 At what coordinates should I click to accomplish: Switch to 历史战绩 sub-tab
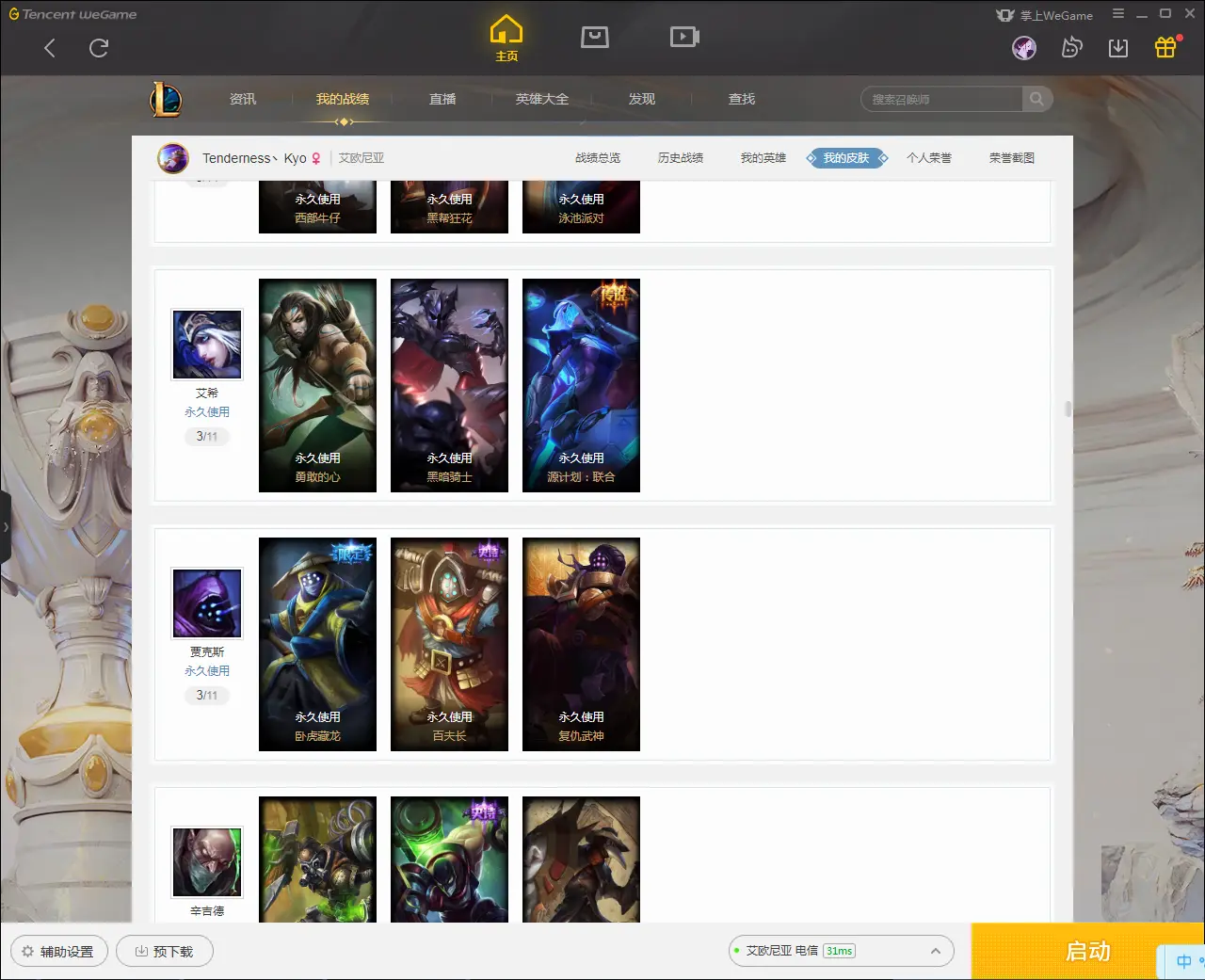(x=681, y=158)
